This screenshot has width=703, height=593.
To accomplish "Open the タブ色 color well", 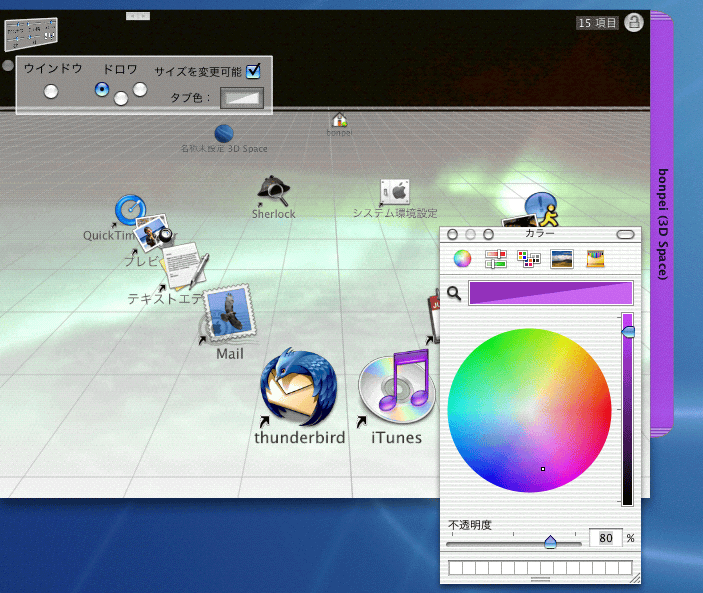I will coord(242,98).
